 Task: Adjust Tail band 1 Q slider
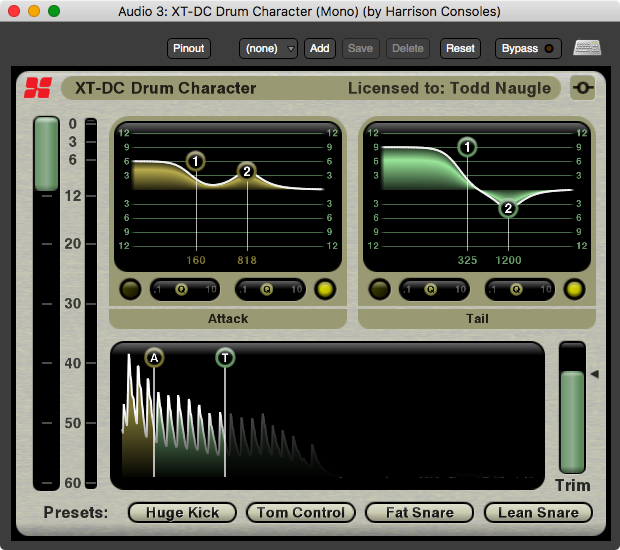coord(434,289)
